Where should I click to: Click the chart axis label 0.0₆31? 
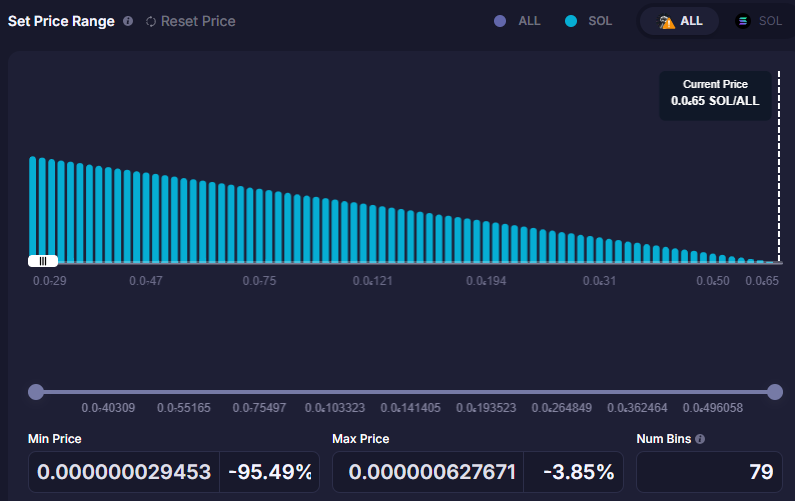(x=599, y=281)
